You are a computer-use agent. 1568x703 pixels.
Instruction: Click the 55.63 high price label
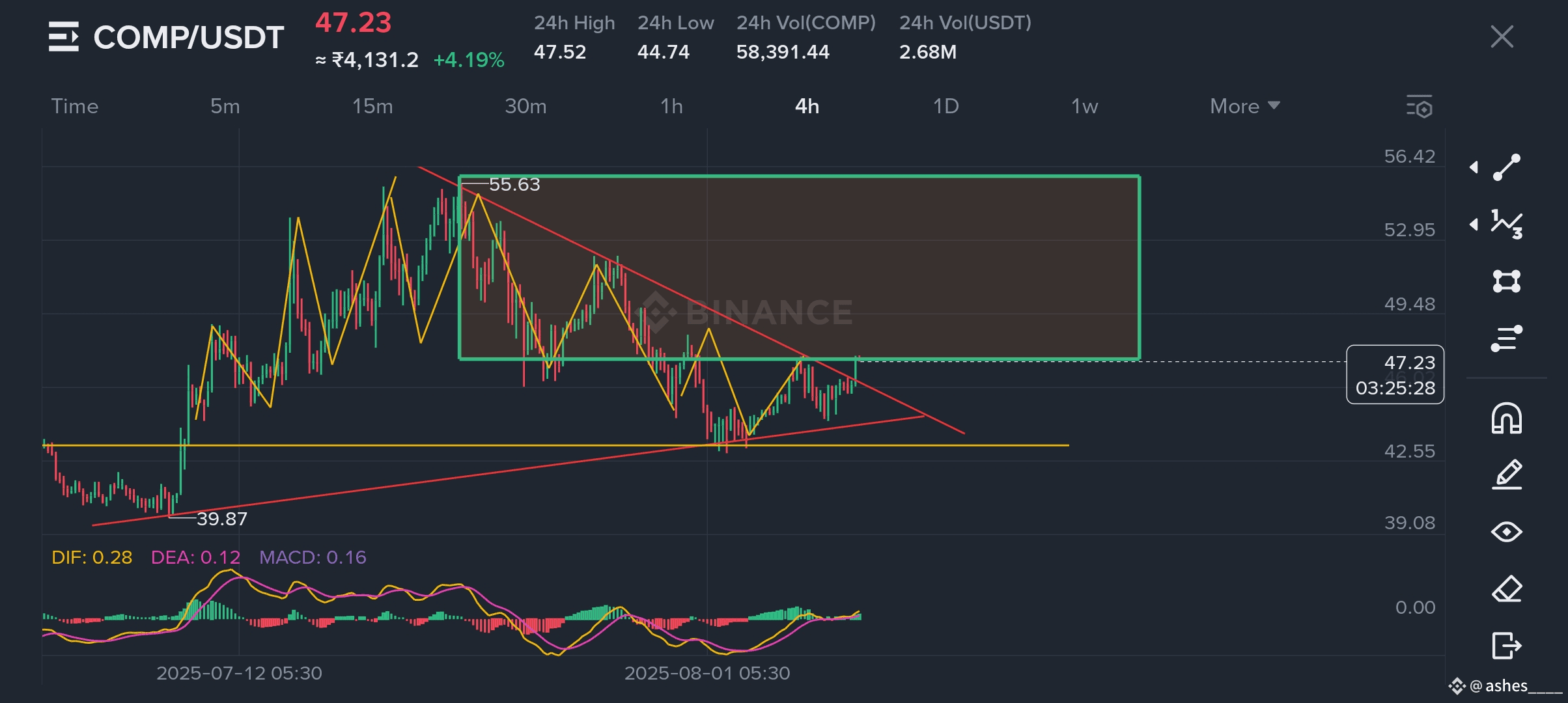click(514, 185)
